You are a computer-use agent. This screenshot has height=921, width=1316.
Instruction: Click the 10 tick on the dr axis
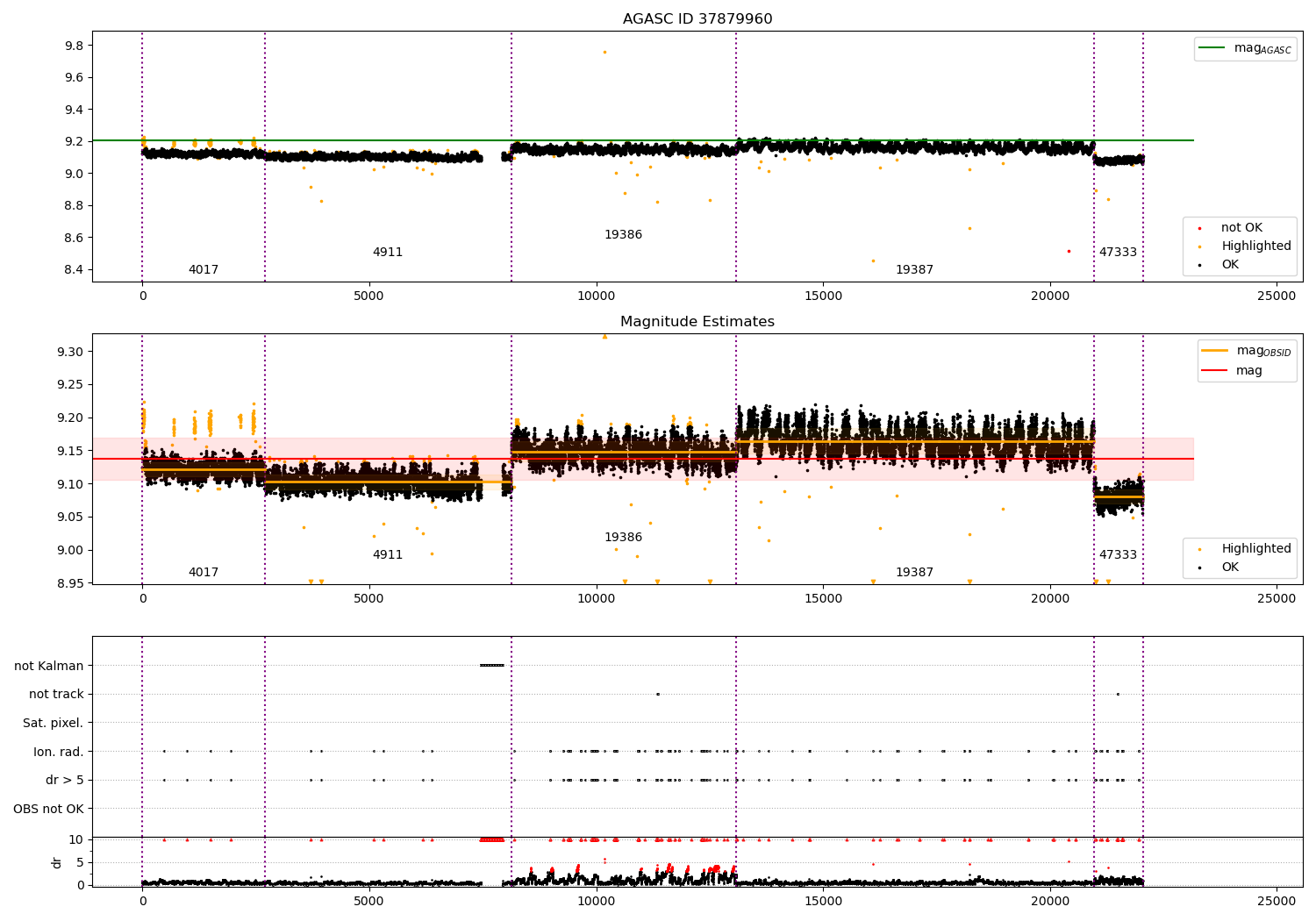76,839
